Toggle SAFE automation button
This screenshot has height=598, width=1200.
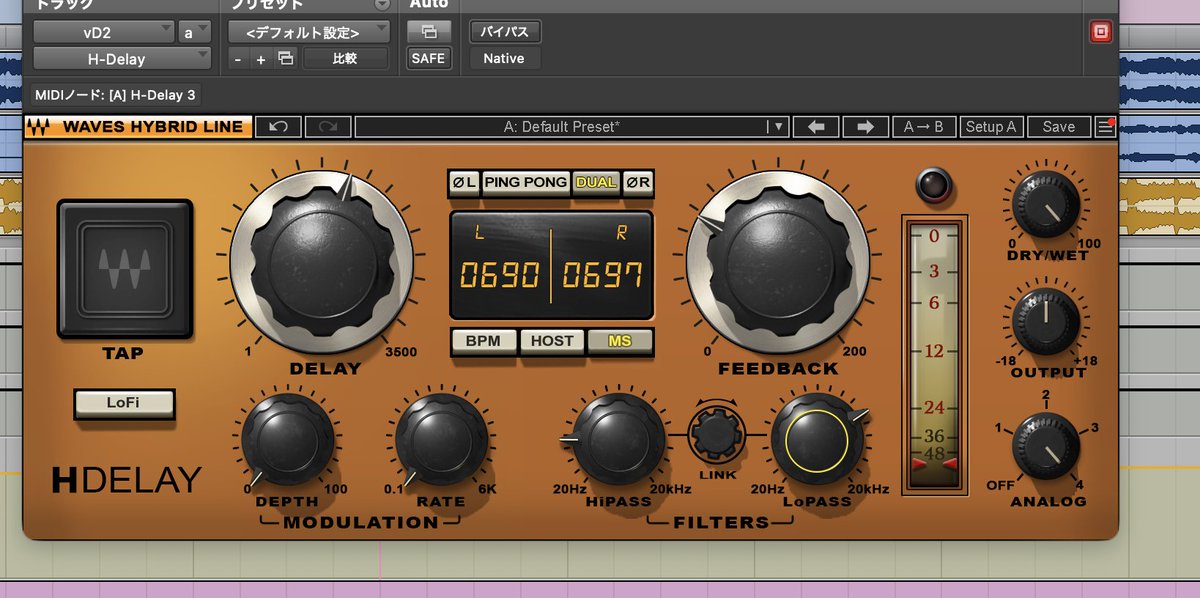(428, 59)
